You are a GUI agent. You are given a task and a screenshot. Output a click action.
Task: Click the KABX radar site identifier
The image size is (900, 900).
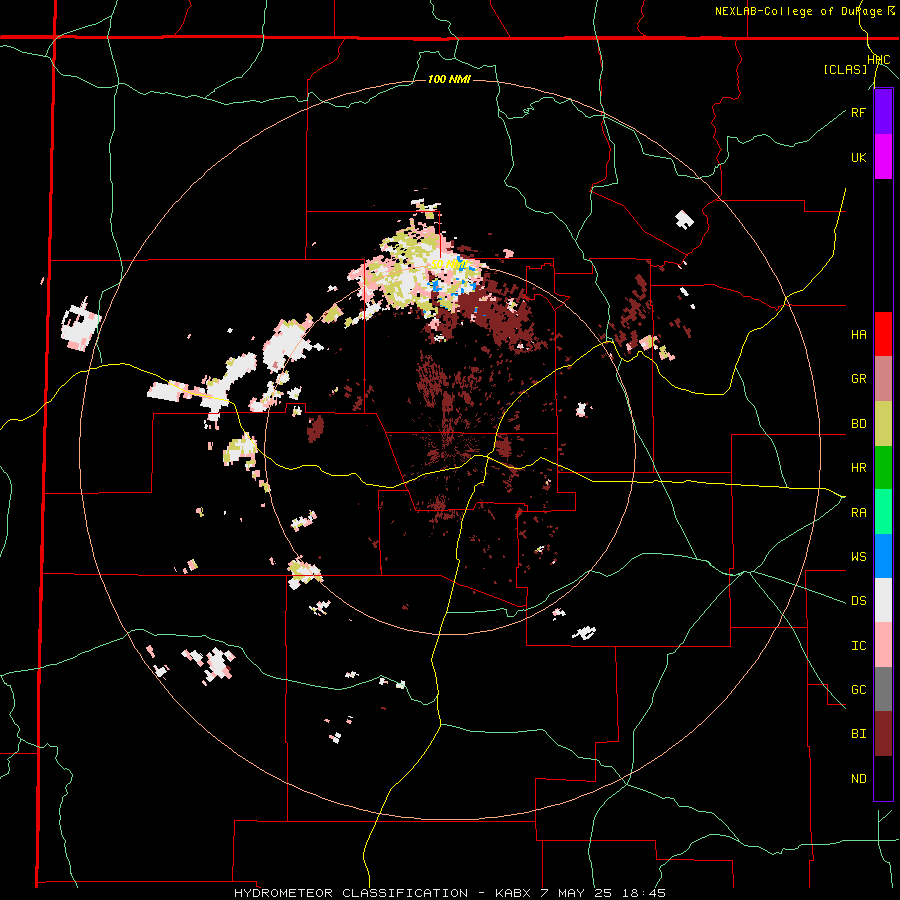[x=514, y=893]
